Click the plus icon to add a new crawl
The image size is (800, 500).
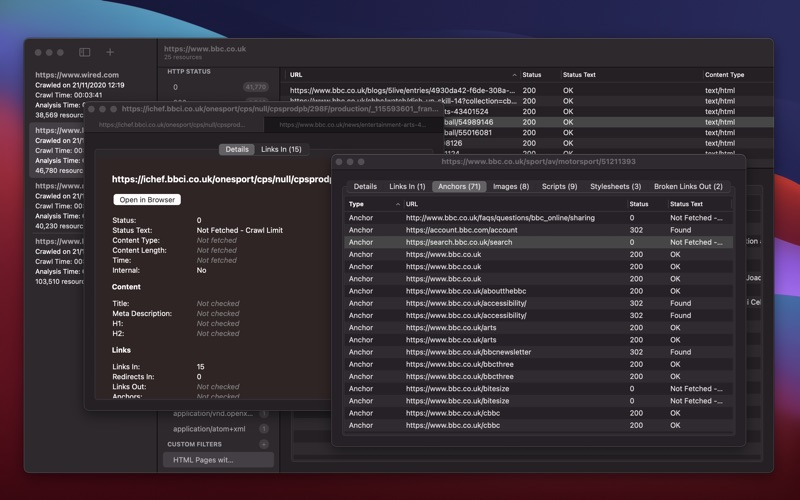[110, 52]
